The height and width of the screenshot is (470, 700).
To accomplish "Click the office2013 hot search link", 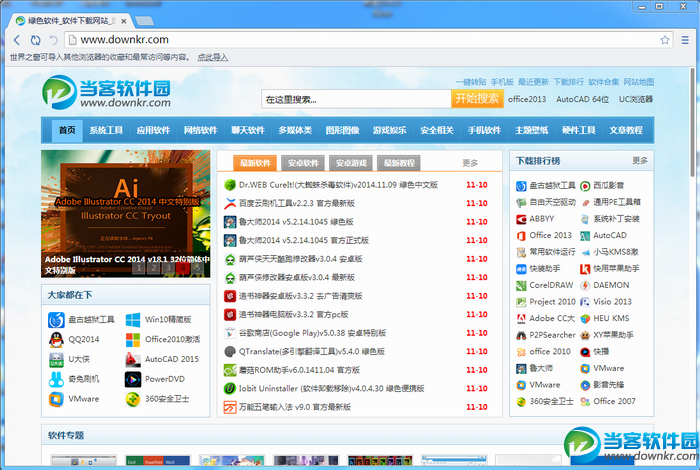I will 527,99.
